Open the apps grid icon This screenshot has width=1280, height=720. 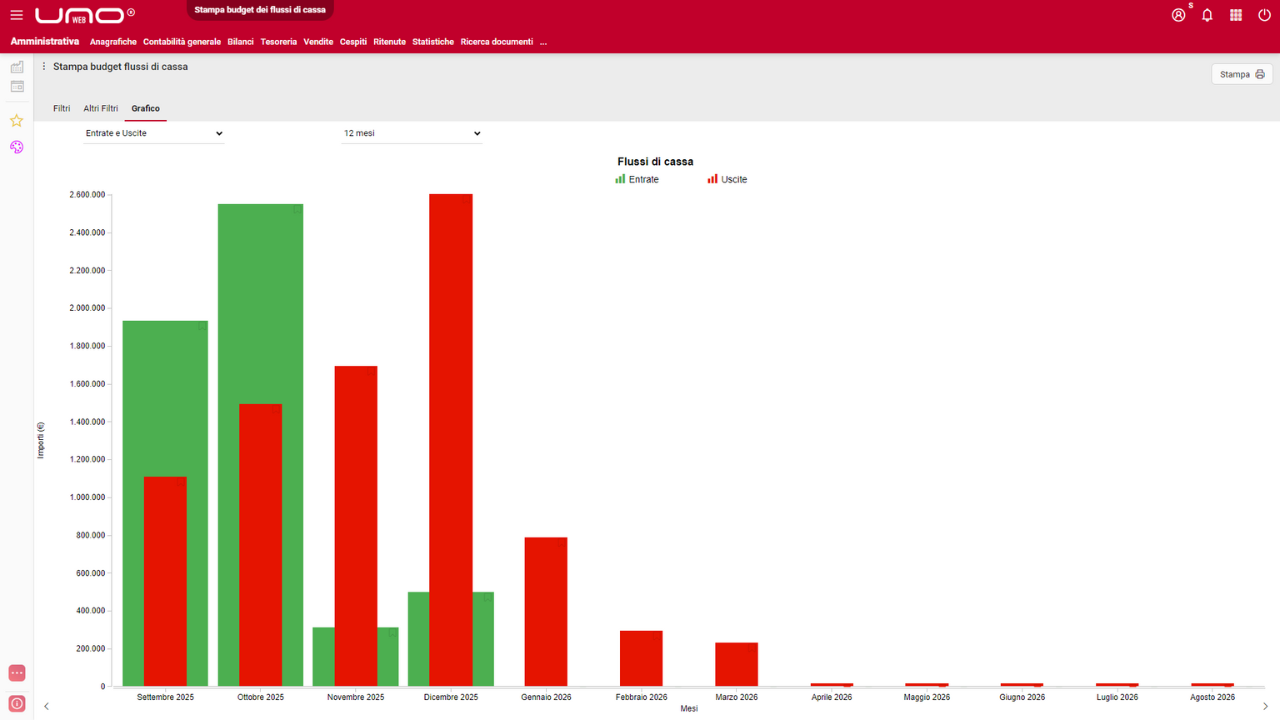tap(1236, 15)
